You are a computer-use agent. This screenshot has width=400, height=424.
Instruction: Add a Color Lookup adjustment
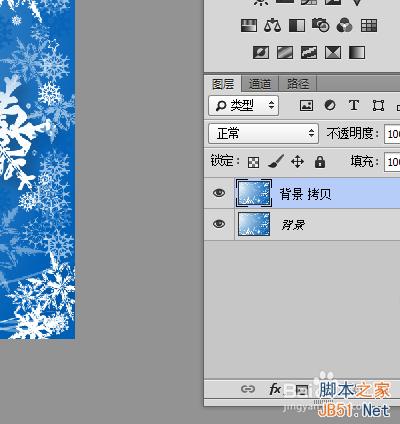pyautogui.click(x=369, y=26)
